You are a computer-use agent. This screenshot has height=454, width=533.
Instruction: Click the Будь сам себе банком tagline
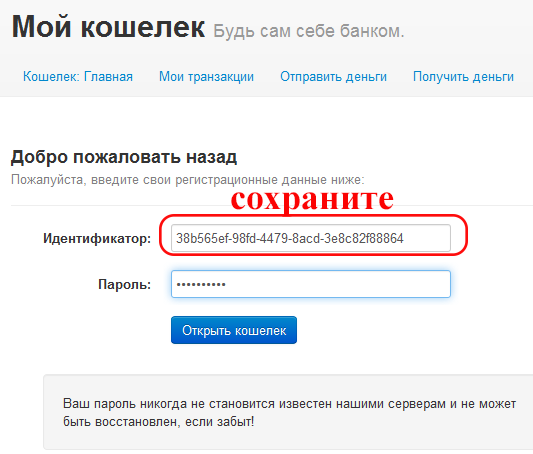(309, 31)
